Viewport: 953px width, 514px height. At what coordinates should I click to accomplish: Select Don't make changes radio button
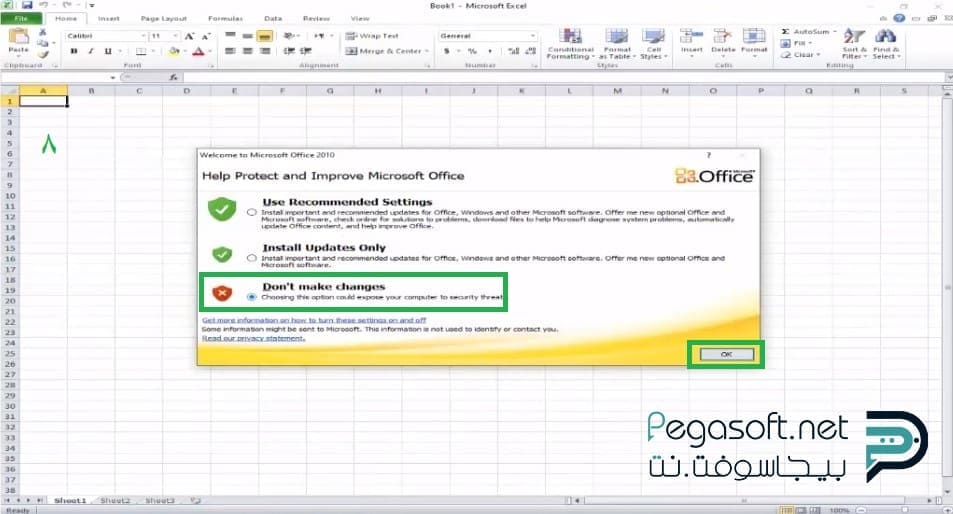point(252,297)
